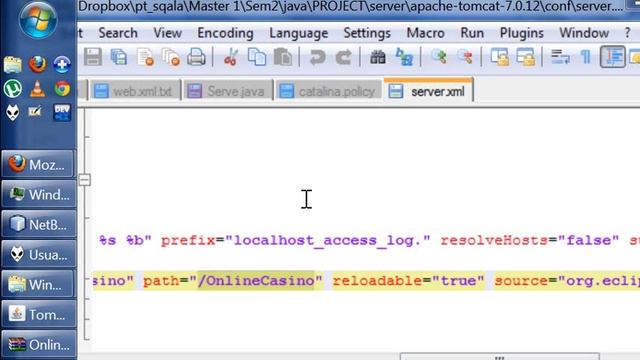
Task: Switch to the Win... taskbar window
Action: tap(38, 284)
